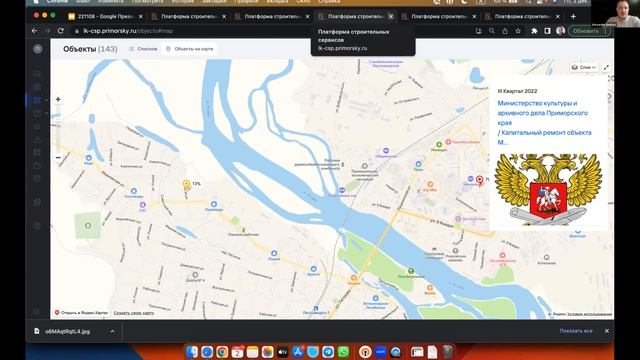Viewport: 640px width, 360px height.
Task: Close the active Платформа строительных tab
Action: click(x=391, y=17)
